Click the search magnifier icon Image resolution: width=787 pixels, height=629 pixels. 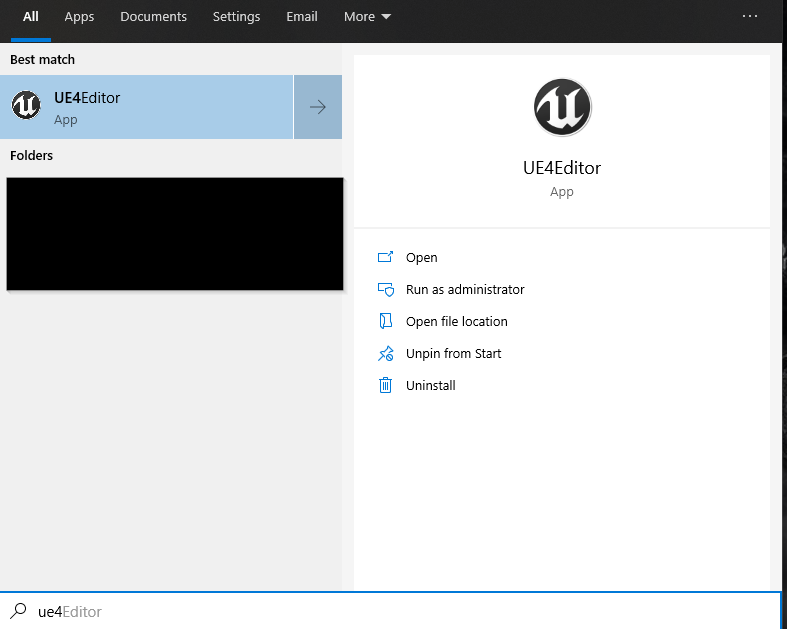(x=19, y=611)
